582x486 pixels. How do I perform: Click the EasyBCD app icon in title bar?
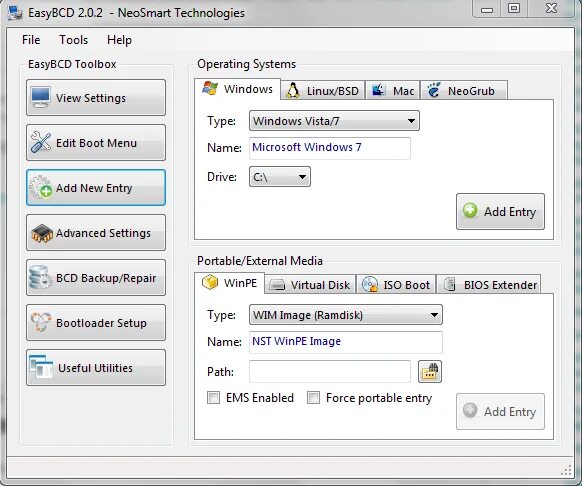(15, 13)
